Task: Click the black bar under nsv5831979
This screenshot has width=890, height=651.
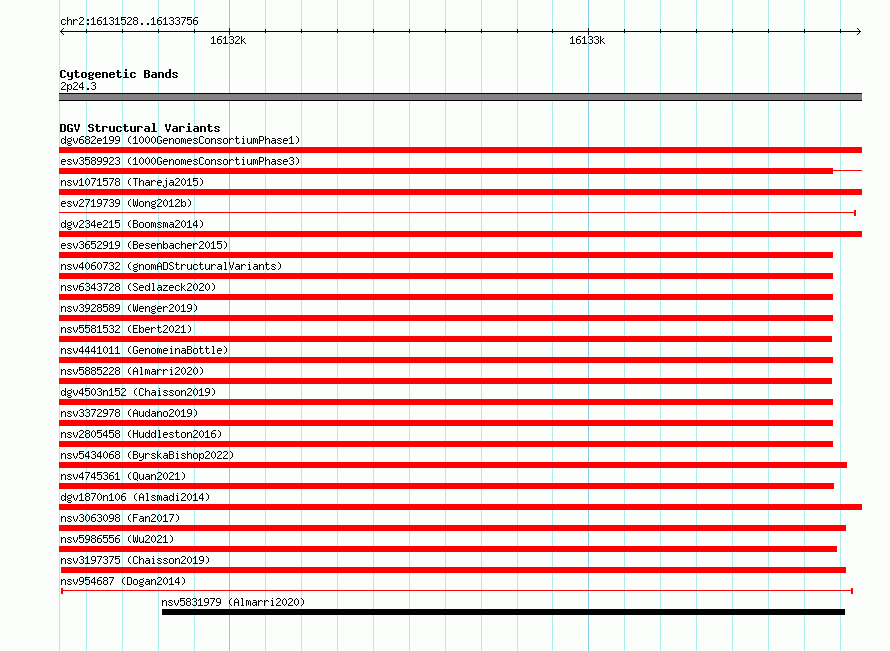Action: (503, 612)
